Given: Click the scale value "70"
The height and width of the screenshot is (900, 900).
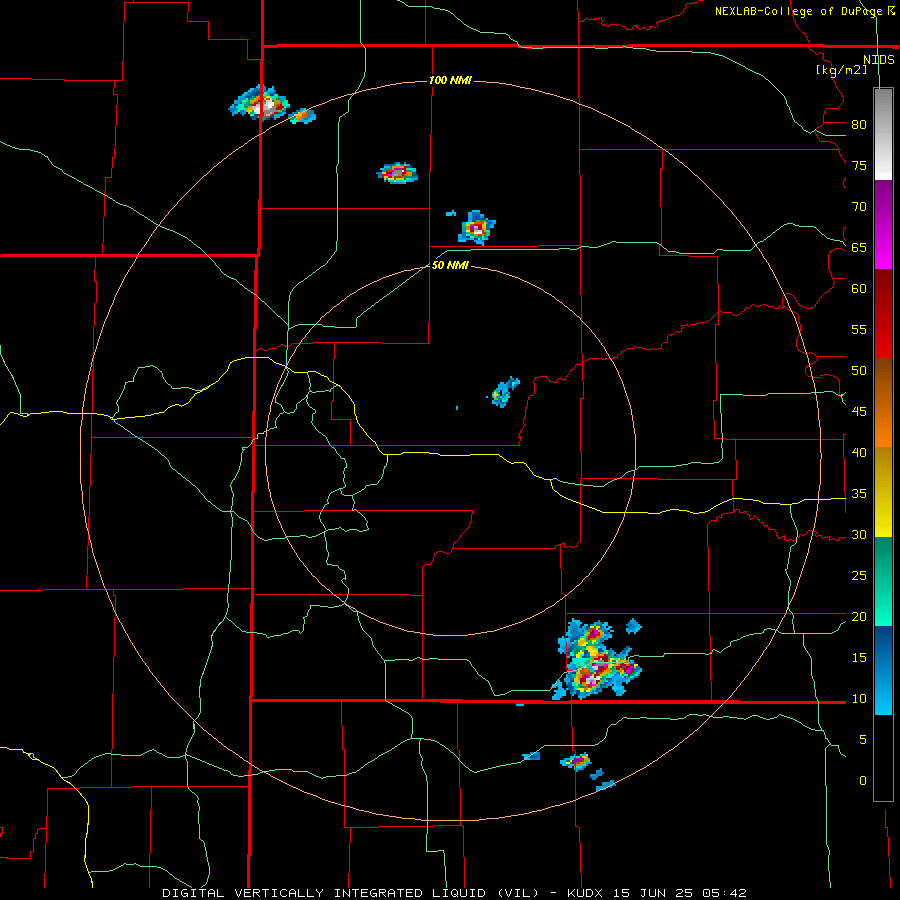Looking at the screenshot, I should click(x=859, y=207).
